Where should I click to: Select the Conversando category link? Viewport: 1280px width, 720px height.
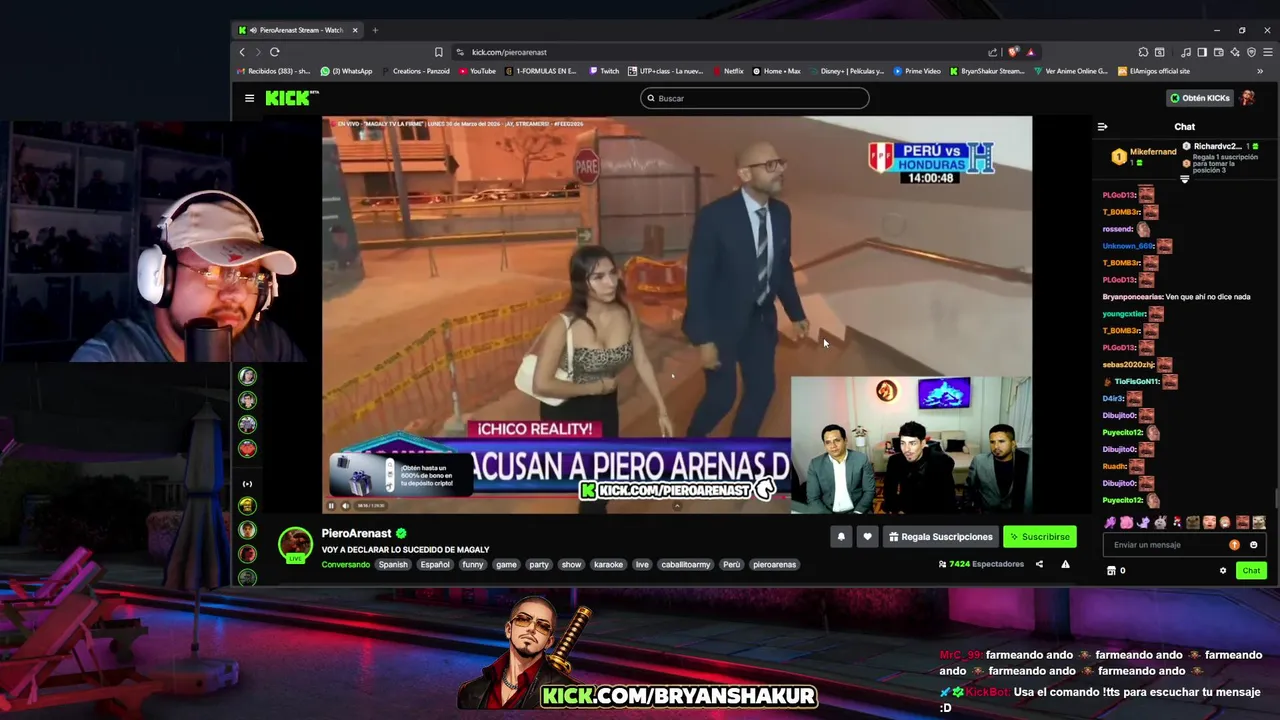coord(345,565)
